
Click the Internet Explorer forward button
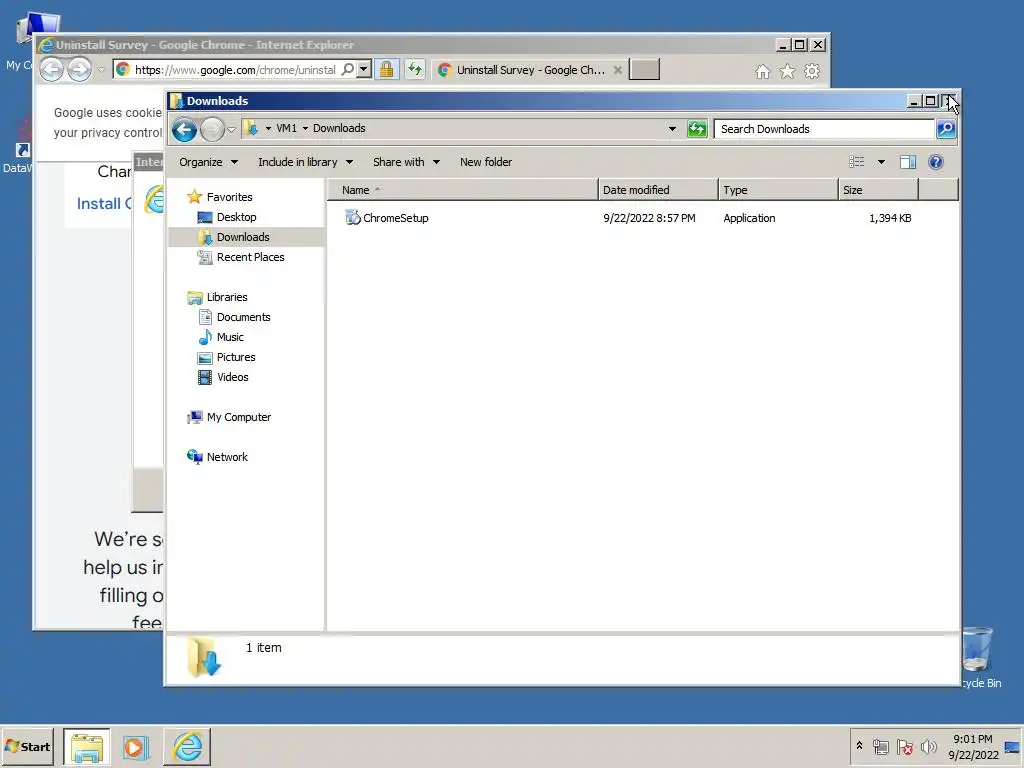point(80,69)
